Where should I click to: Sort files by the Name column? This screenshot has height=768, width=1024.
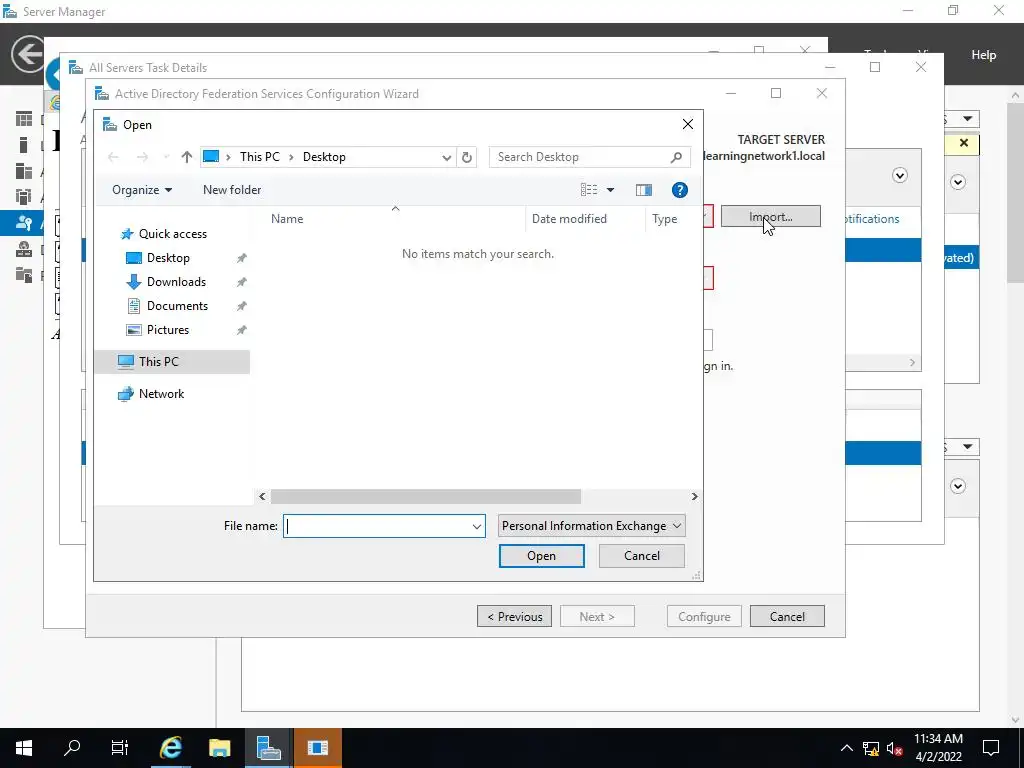coord(394,219)
